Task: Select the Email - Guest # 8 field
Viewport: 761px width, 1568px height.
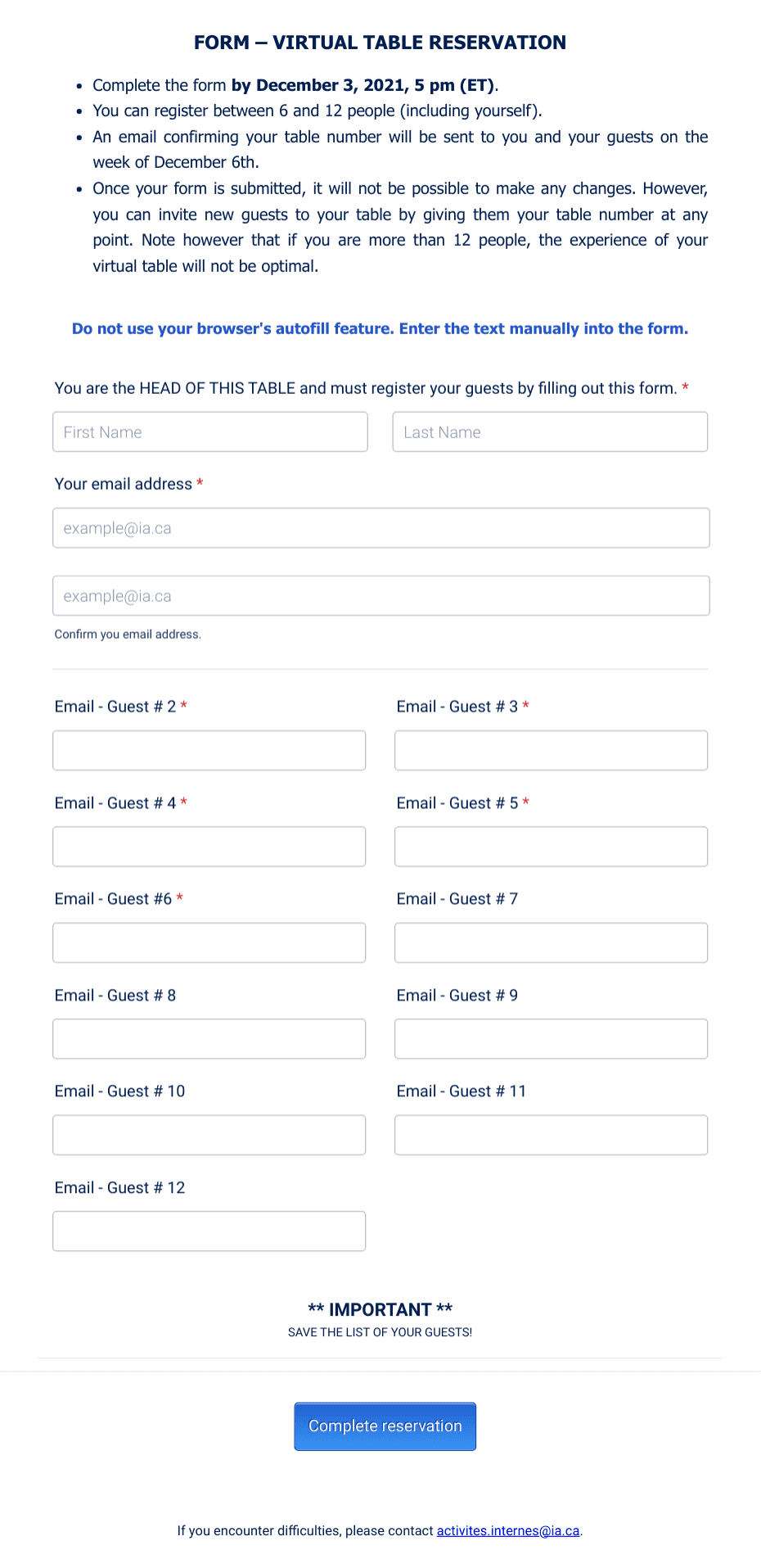Action: coord(209,1038)
